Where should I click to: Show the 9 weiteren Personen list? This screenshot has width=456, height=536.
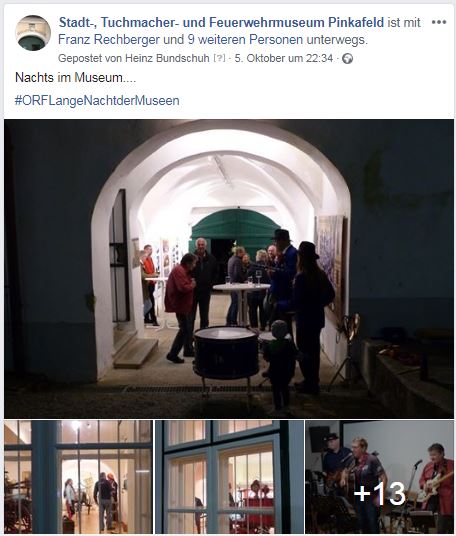(245, 40)
